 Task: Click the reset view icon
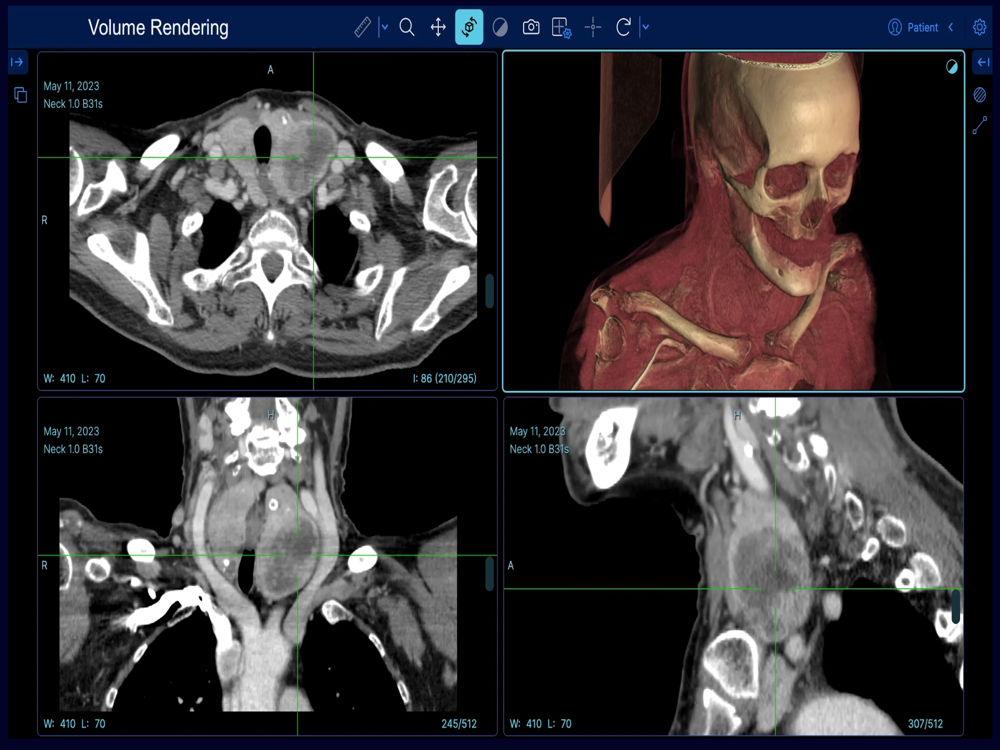[623, 27]
